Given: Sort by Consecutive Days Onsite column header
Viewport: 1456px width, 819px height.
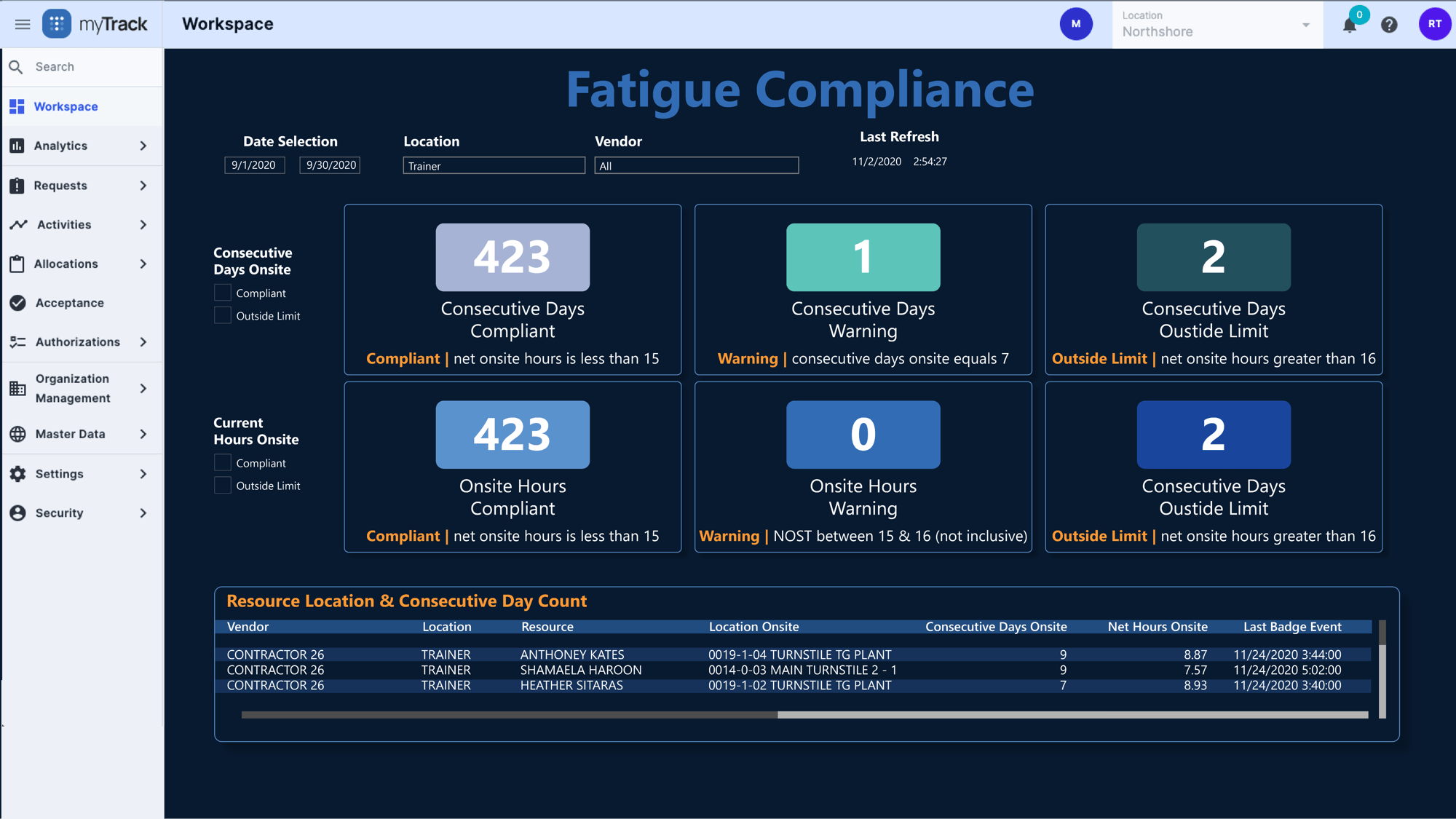Looking at the screenshot, I should [996, 627].
